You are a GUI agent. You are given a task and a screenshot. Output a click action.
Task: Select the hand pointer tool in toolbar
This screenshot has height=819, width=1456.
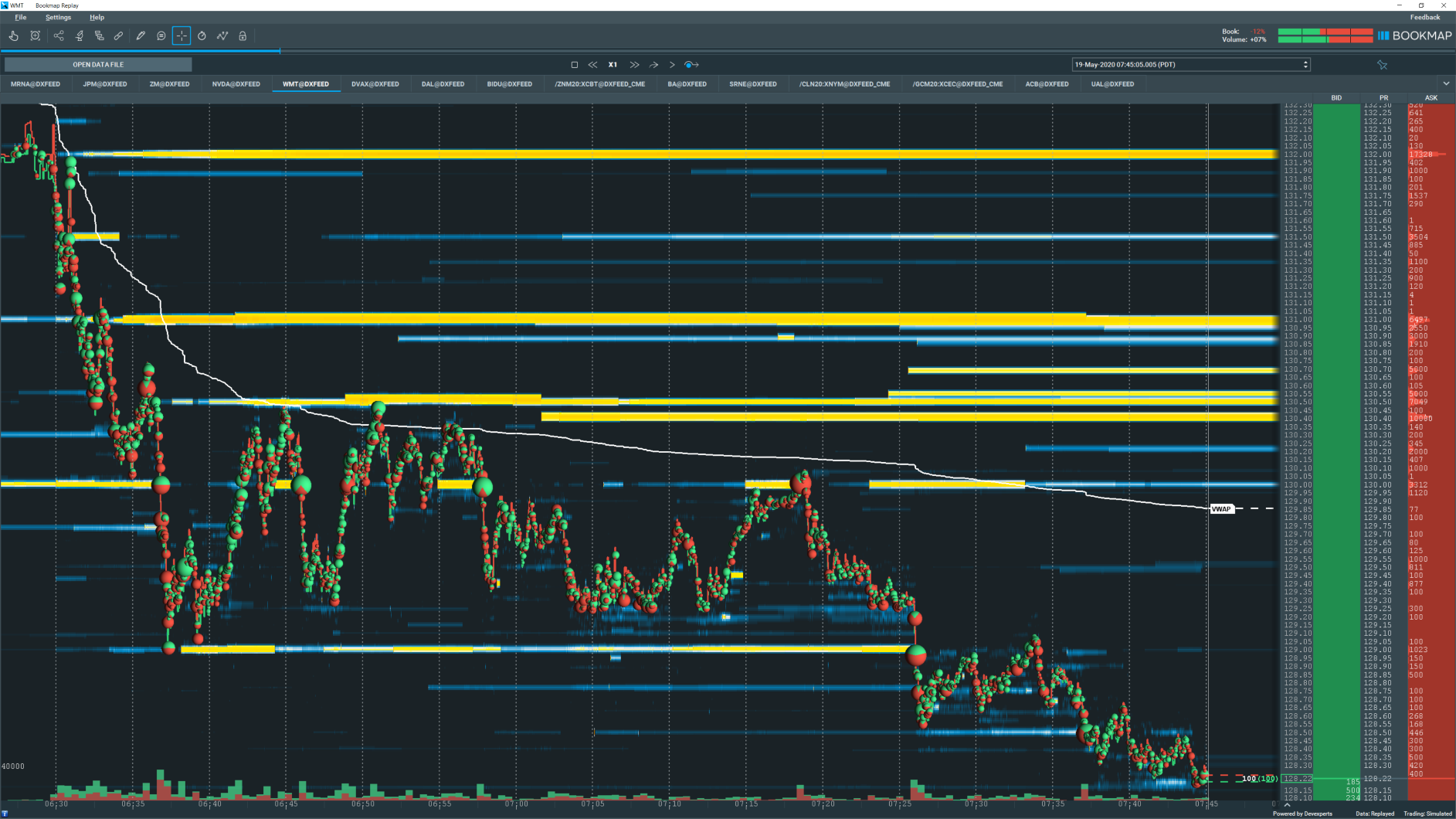point(14,36)
